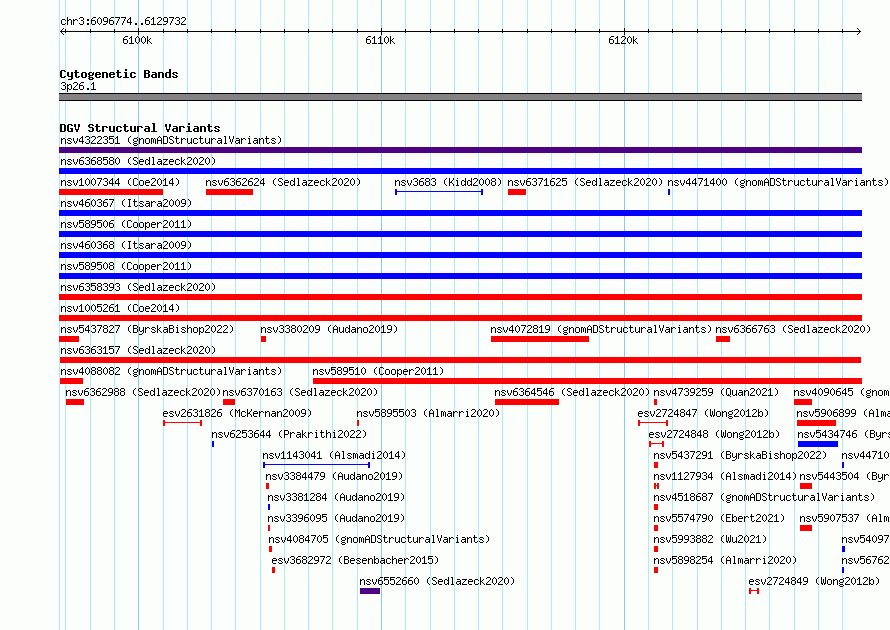
Task: Click the red nsv5906899 variant bar
Action: [816, 423]
